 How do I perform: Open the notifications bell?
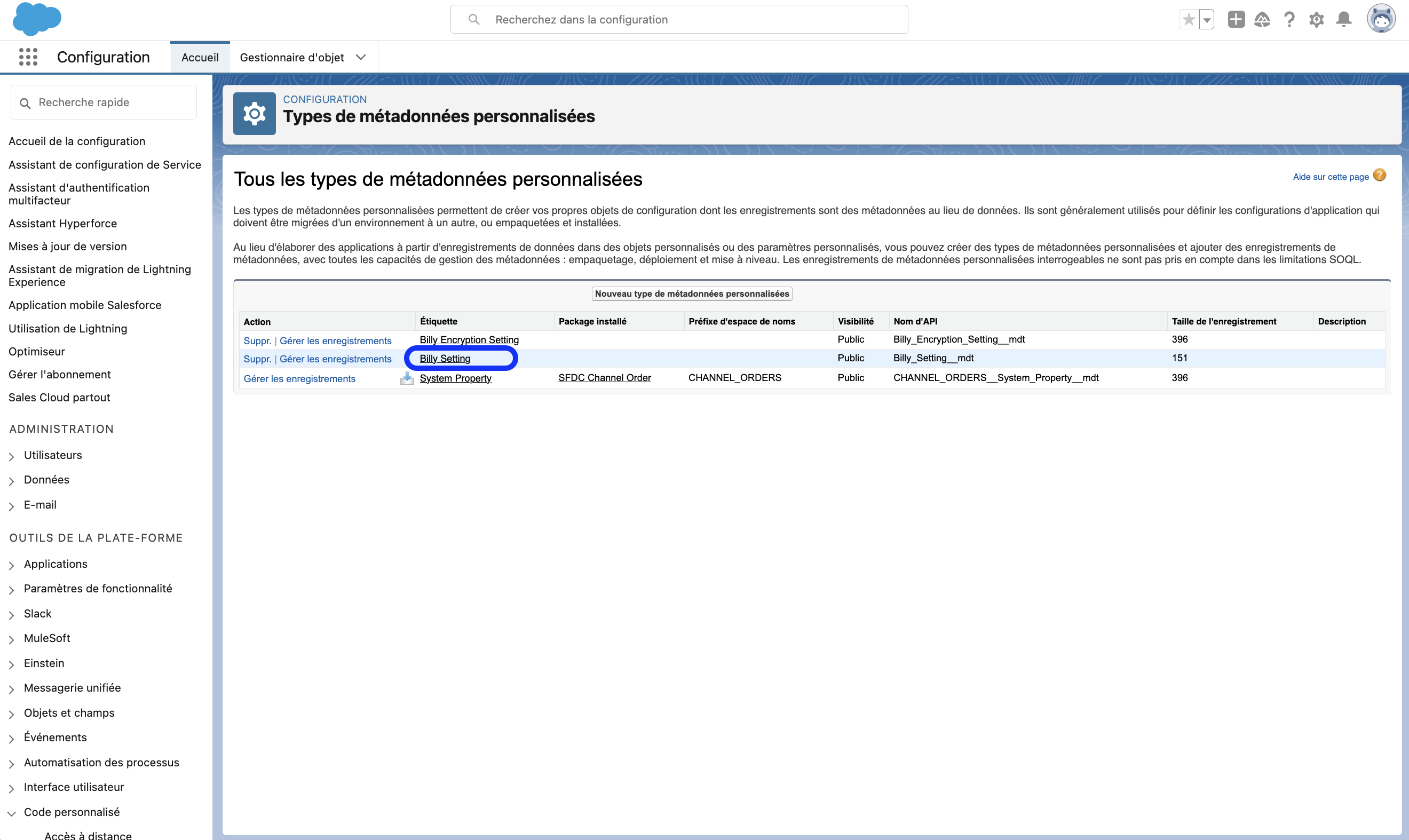[x=1343, y=20]
